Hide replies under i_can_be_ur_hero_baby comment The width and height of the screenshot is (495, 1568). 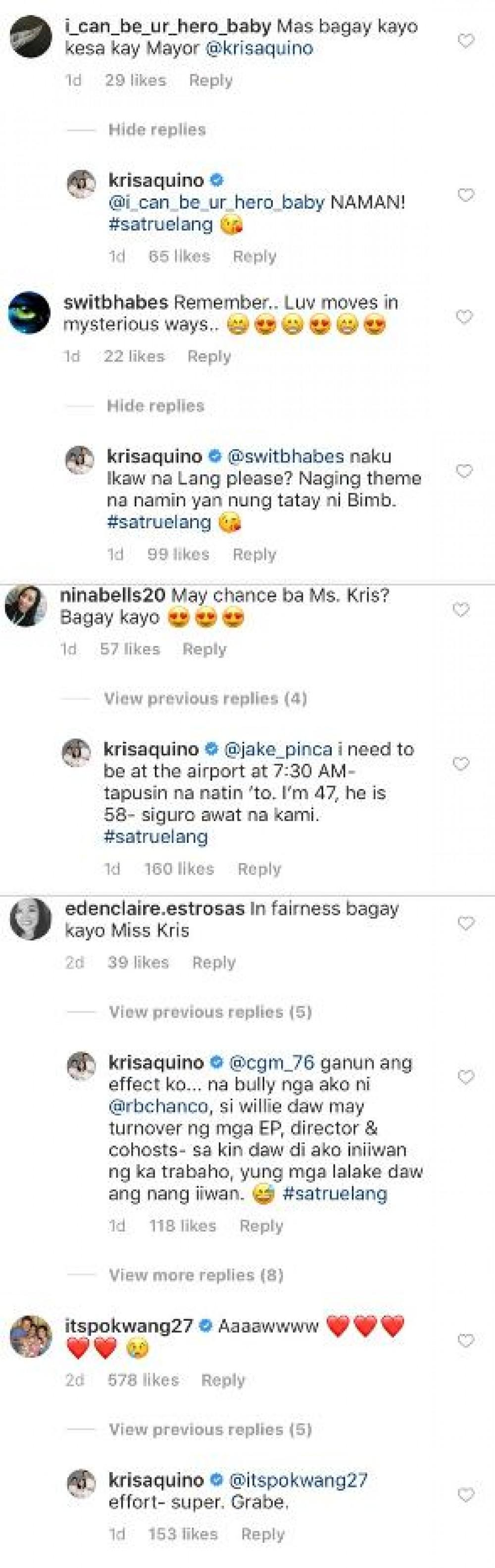(x=157, y=130)
